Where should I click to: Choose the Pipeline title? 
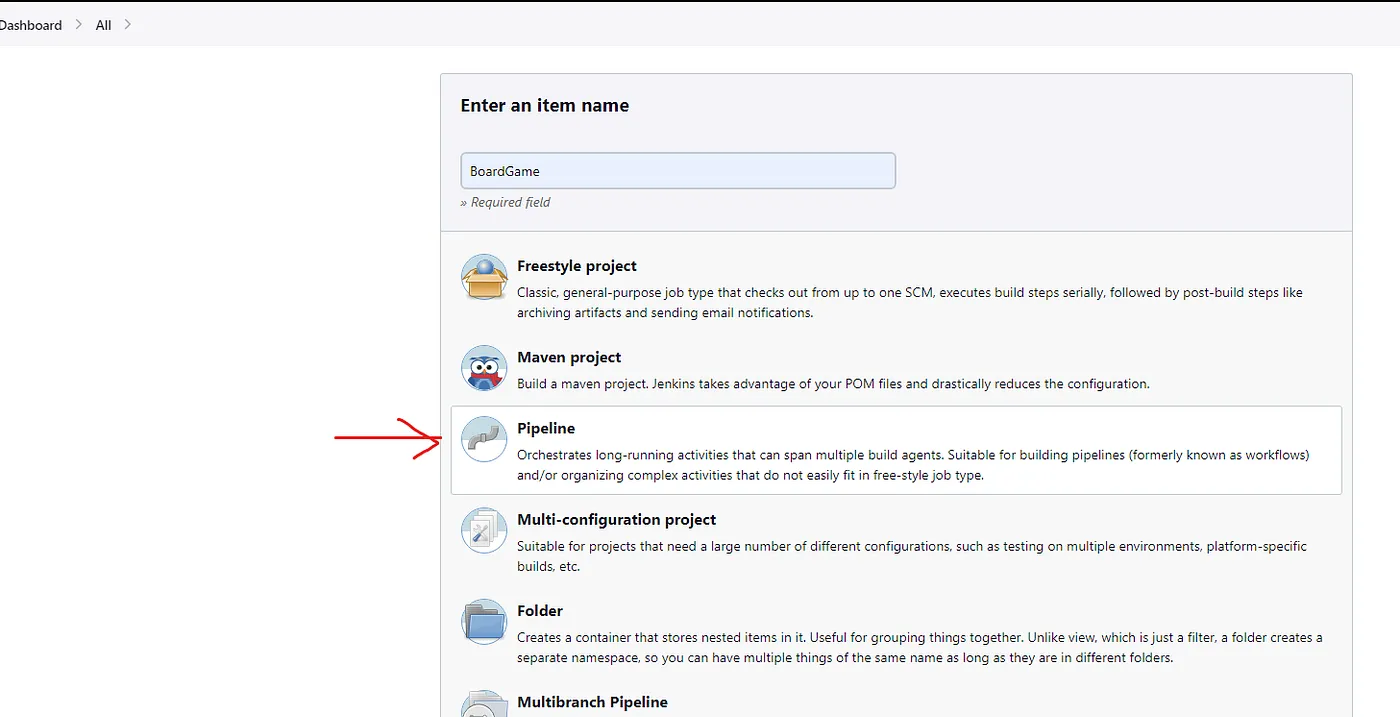point(546,428)
